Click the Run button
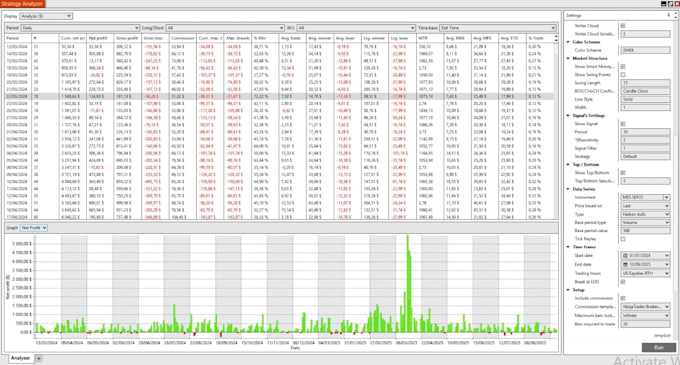 pyautogui.click(x=659, y=347)
